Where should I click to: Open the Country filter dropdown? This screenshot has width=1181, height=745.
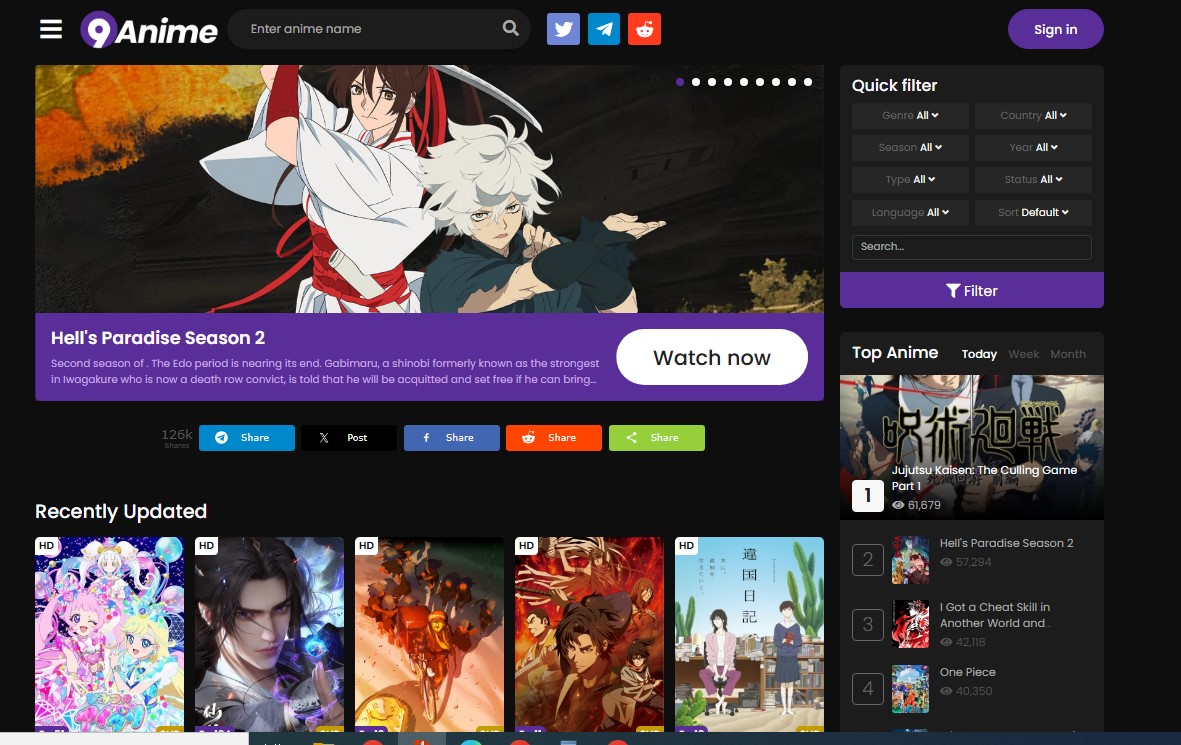click(1033, 115)
